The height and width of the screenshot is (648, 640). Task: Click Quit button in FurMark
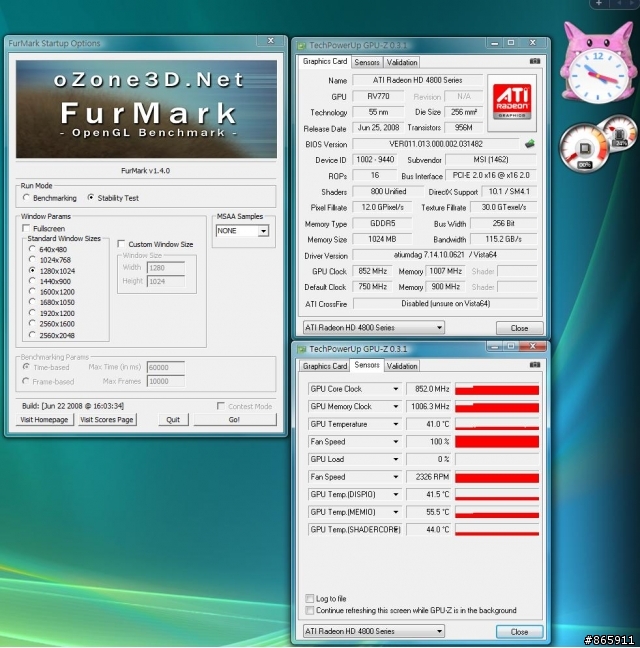(173, 419)
